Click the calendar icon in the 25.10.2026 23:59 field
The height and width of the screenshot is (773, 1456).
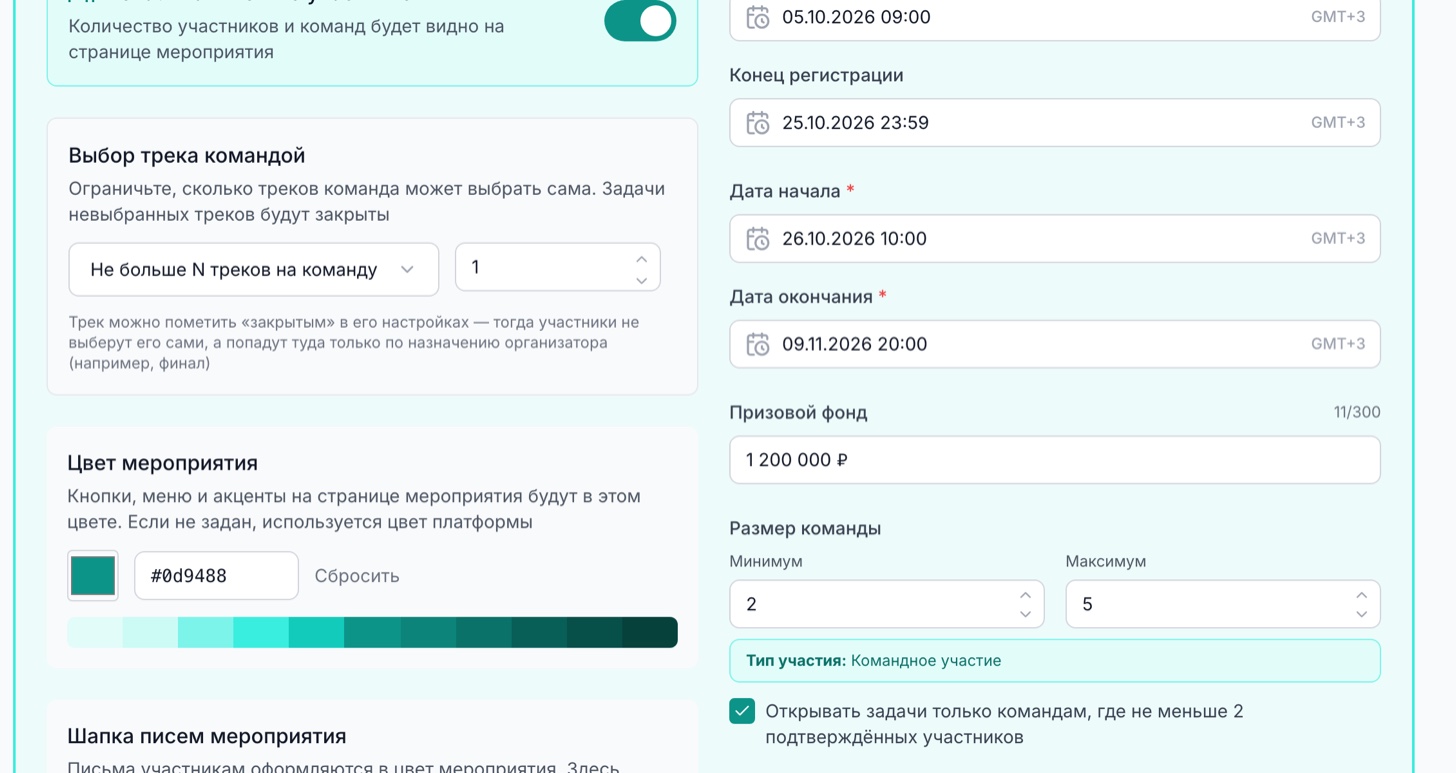[758, 123]
